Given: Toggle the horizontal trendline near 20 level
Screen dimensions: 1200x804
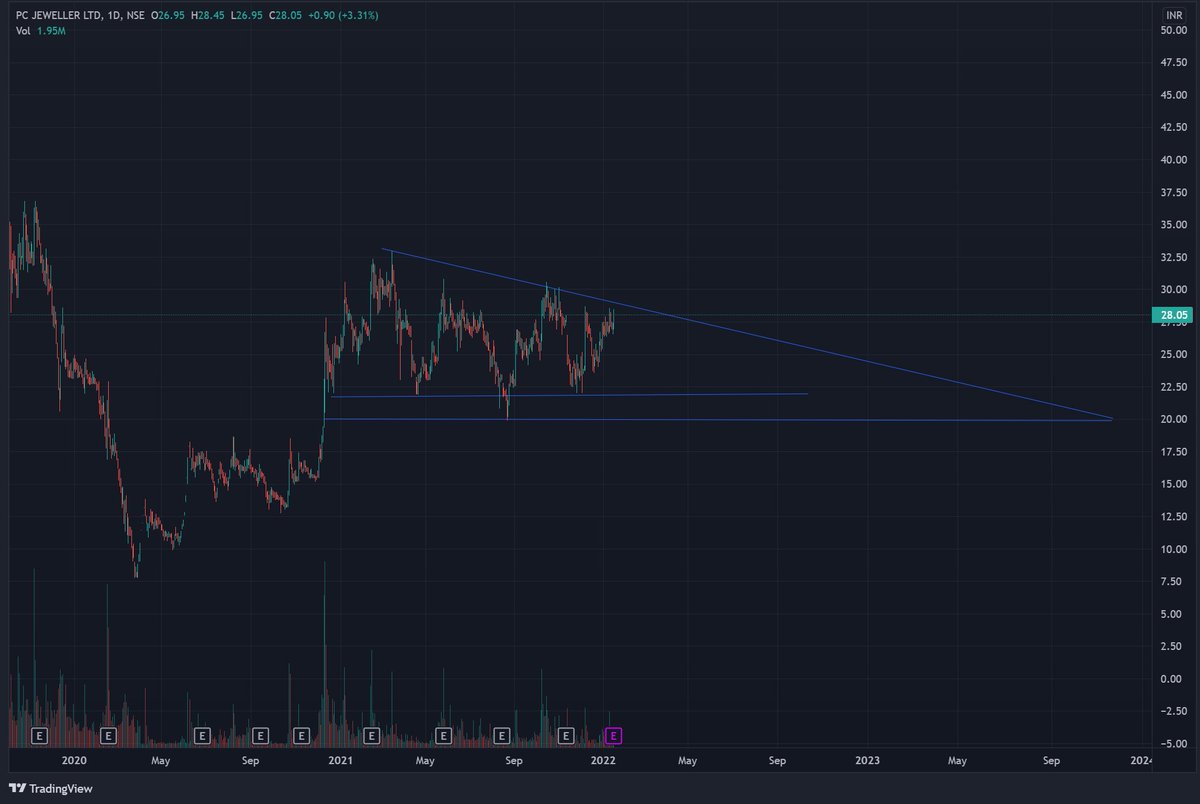Looking at the screenshot, I should (700, 420).
